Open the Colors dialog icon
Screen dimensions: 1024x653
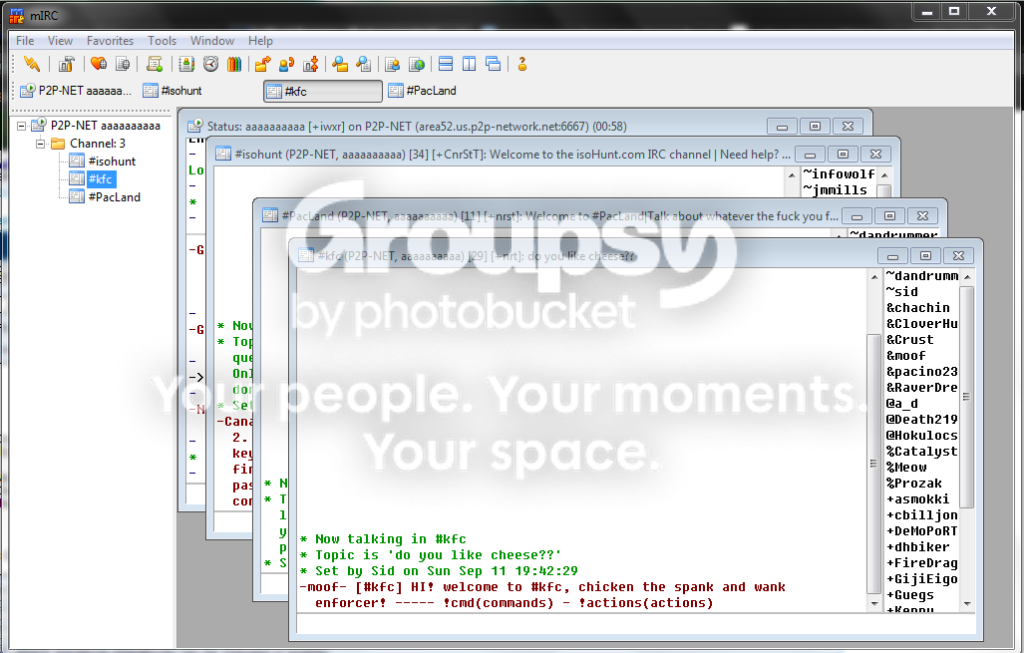(234, 64)
